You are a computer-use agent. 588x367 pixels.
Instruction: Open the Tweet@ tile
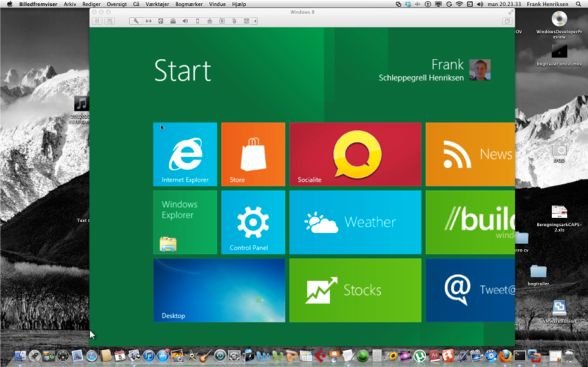(470, 290)
